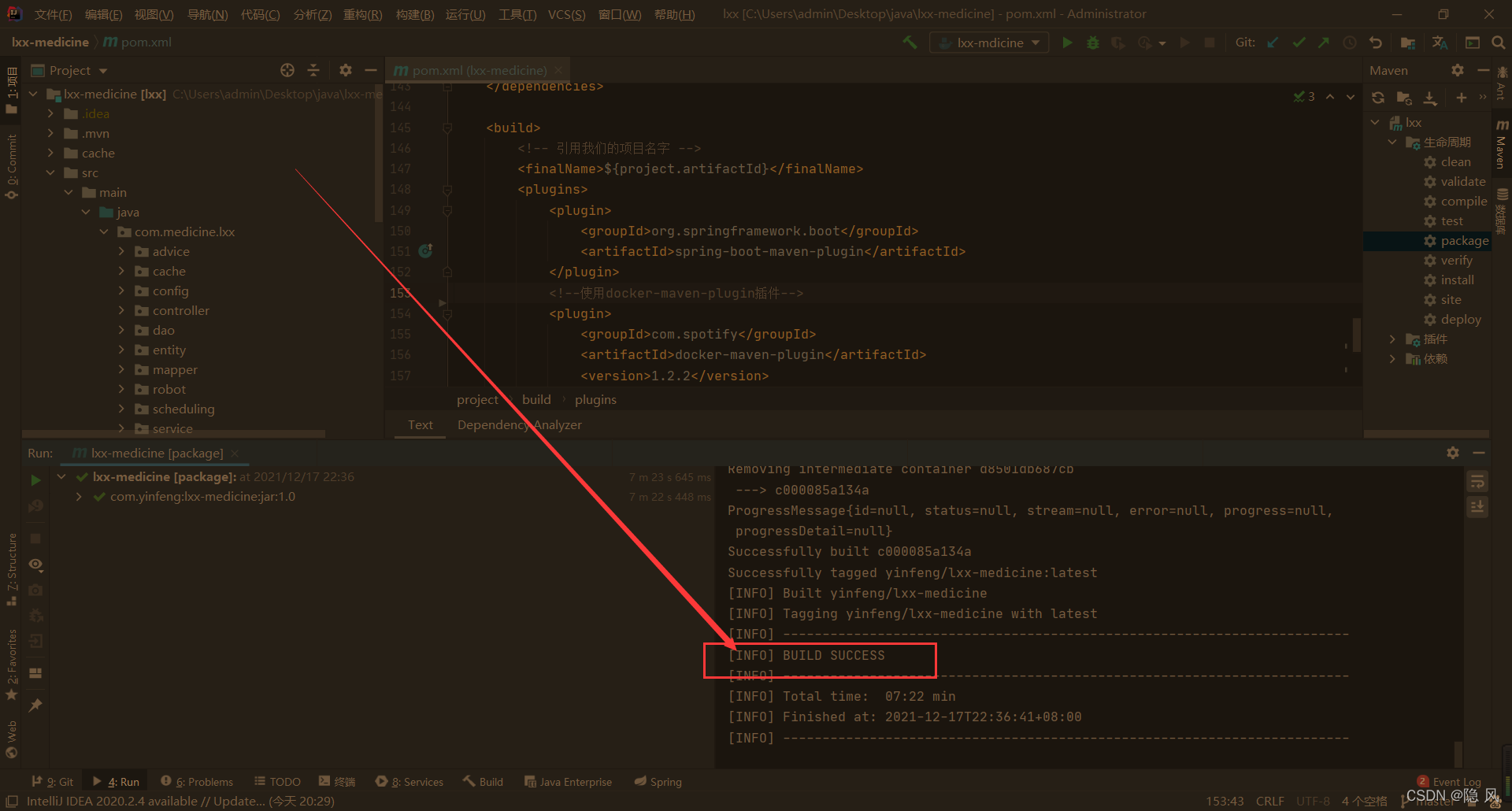This screenshot has width=1512, height=811.
Task: Open lxx-mdicine run configuration dropdown
Action: 989,43
